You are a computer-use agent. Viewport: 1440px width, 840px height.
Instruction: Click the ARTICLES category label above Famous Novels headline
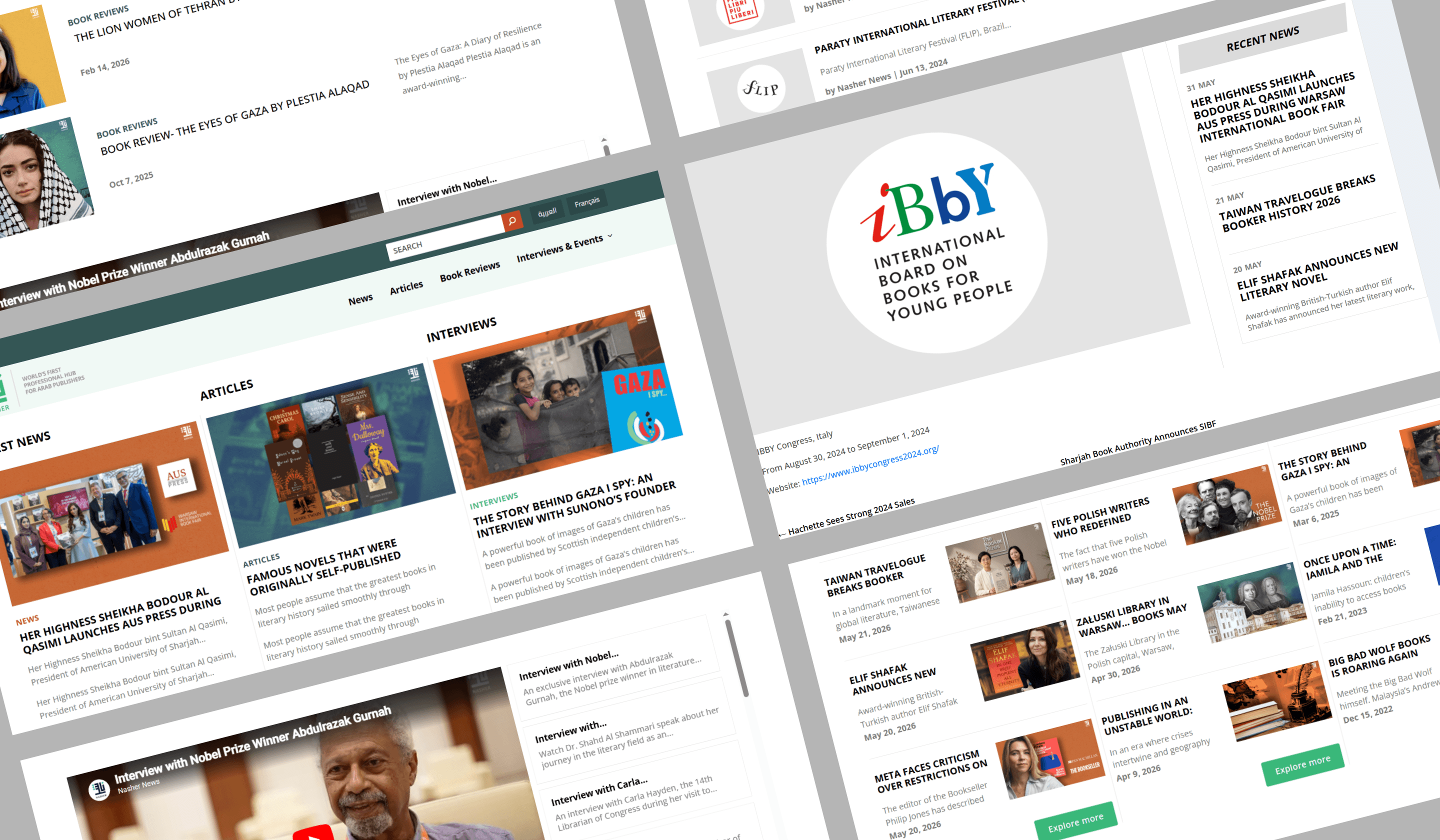coord(261,559)
